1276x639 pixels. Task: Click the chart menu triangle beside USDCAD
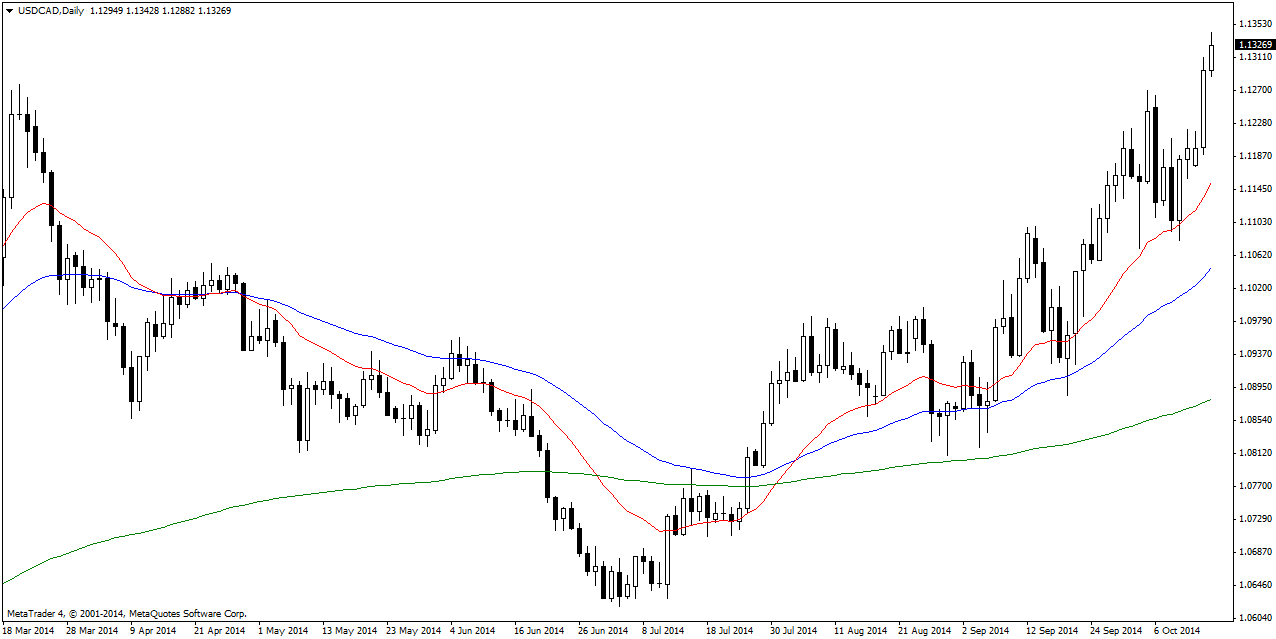(9, 11)
